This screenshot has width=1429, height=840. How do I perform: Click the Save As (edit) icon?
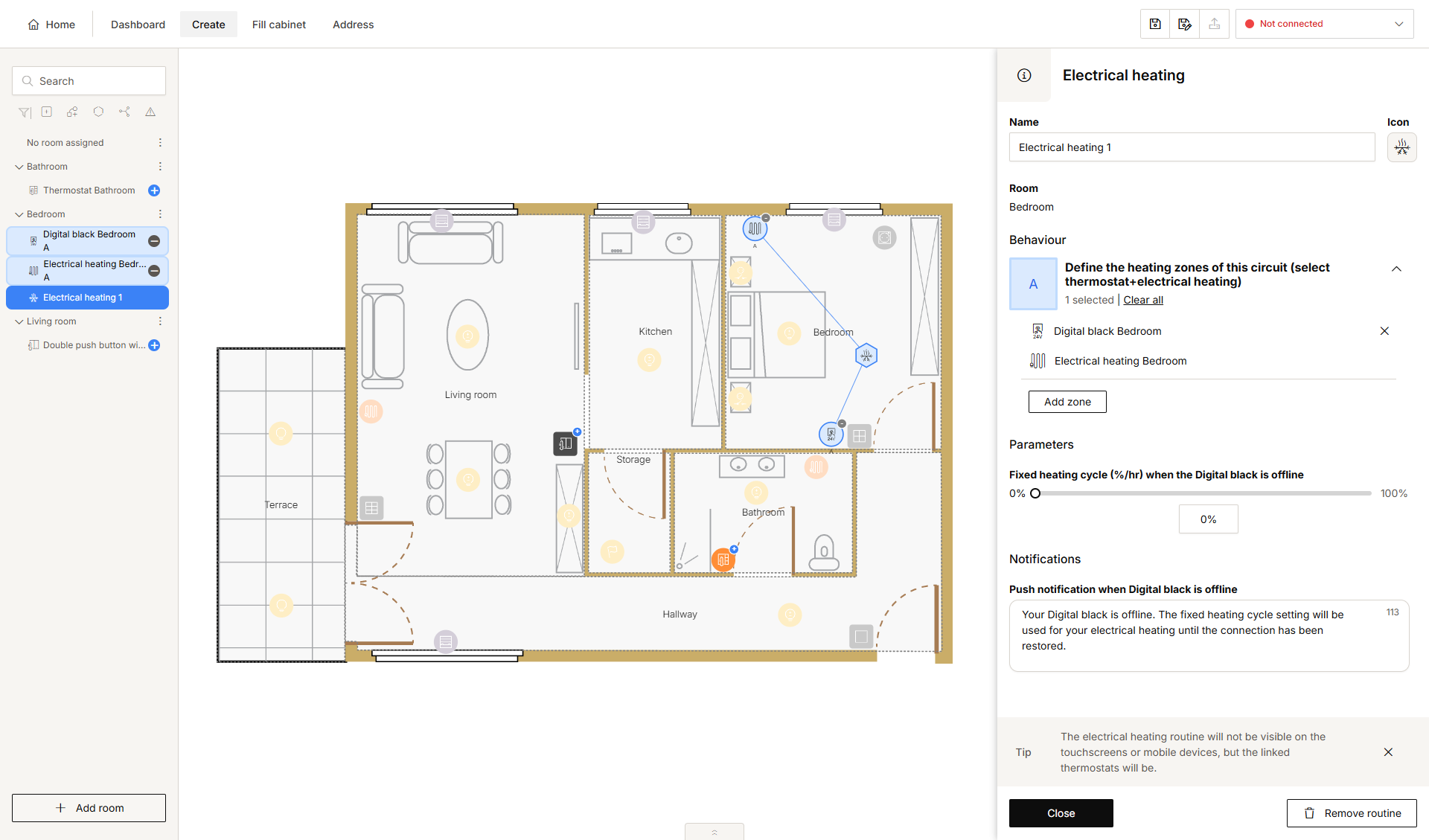(1185, 24)
